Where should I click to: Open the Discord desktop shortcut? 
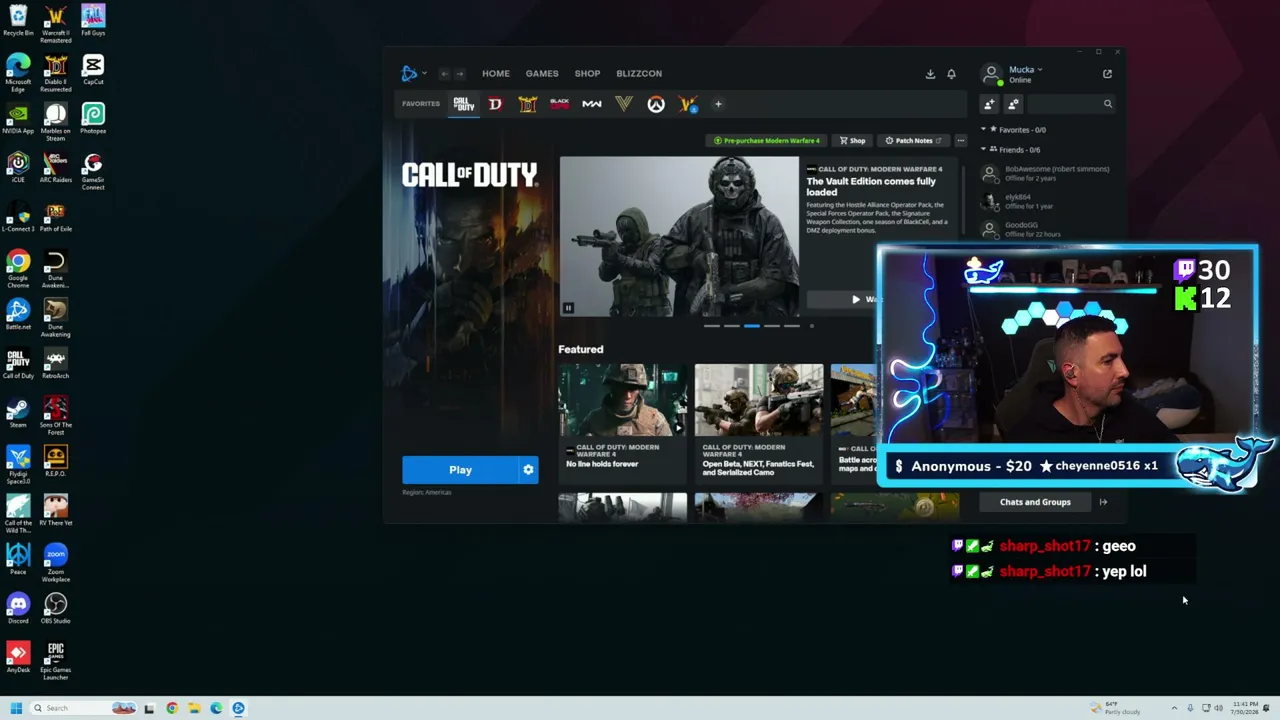(x=18, y=608)
